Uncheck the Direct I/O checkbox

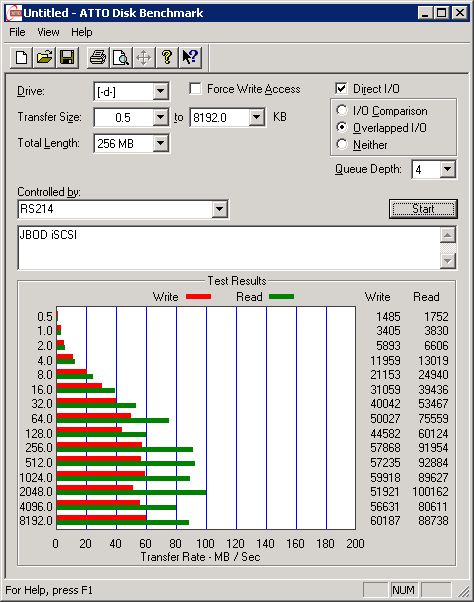pyautogui.click(x=341, y=89)
